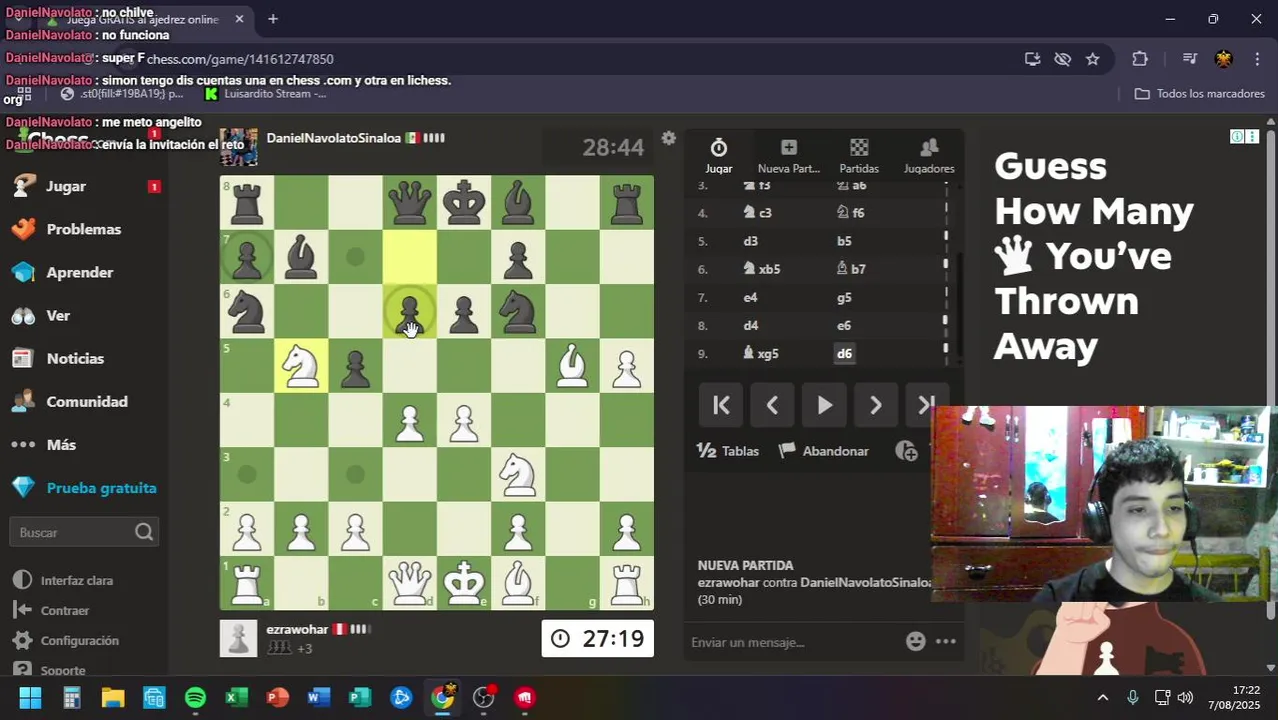Open the Aprender section

(80, 272)
